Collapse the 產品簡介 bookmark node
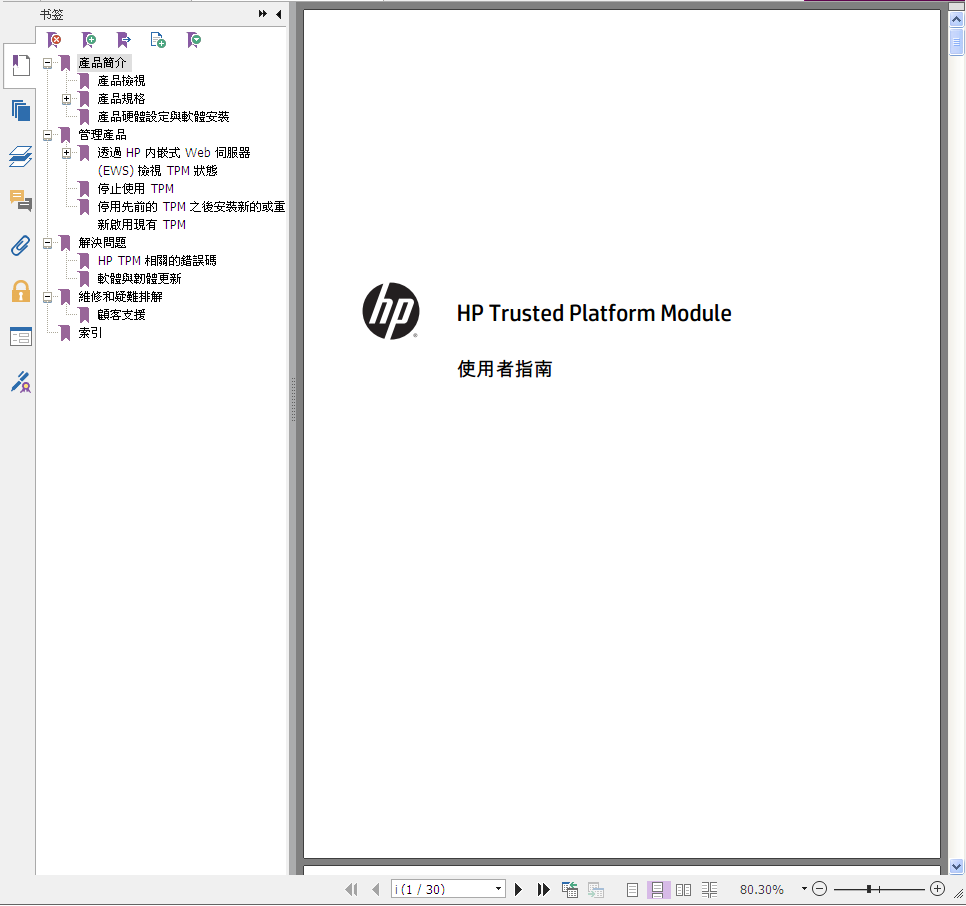966x906 pixels. point(47,63)
